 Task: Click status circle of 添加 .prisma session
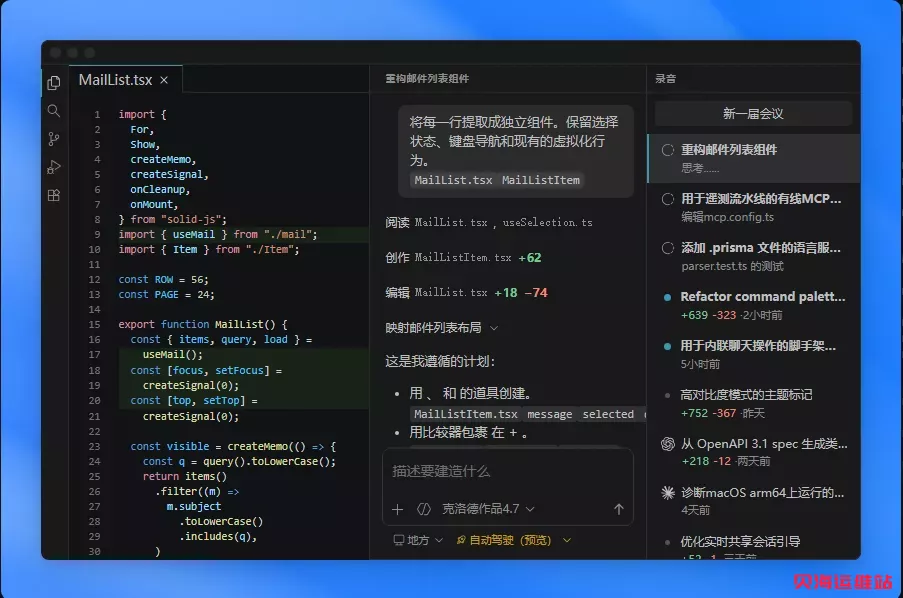667,248
